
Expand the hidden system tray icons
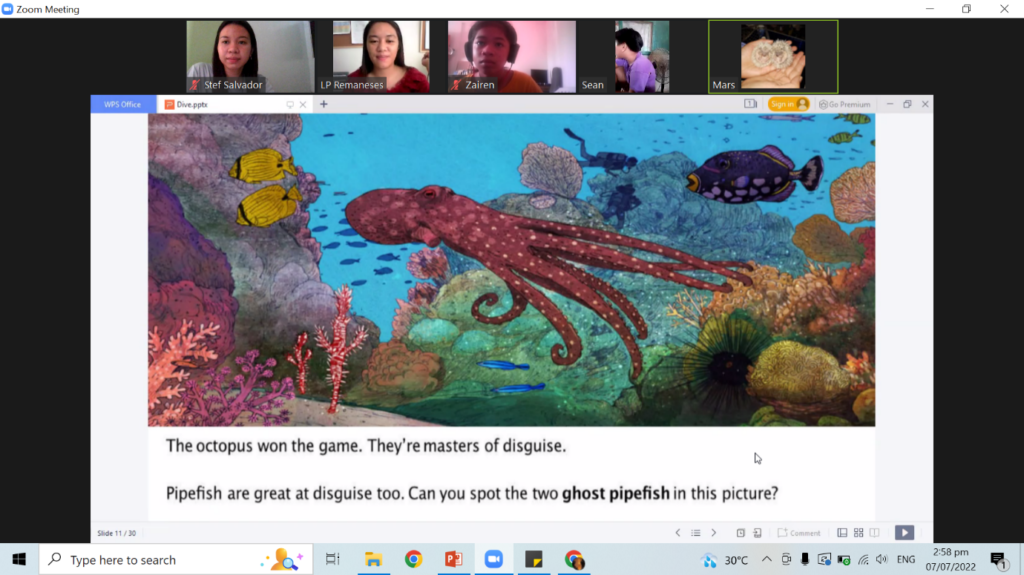click(767, 559)
